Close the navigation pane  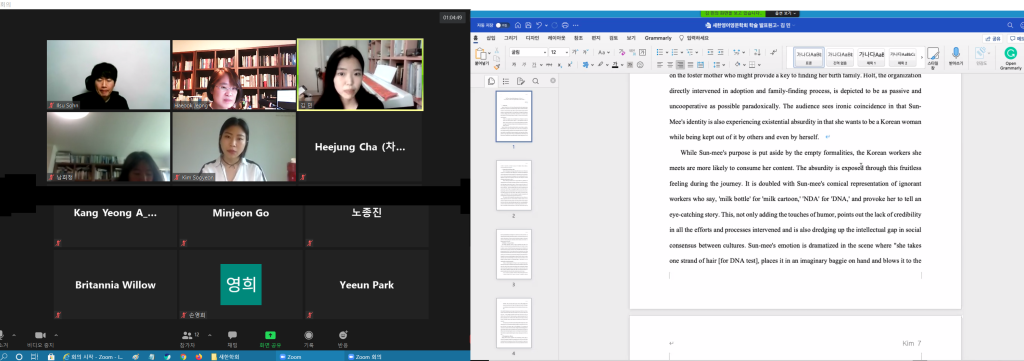pyautogui.click(x=553, y=81)
